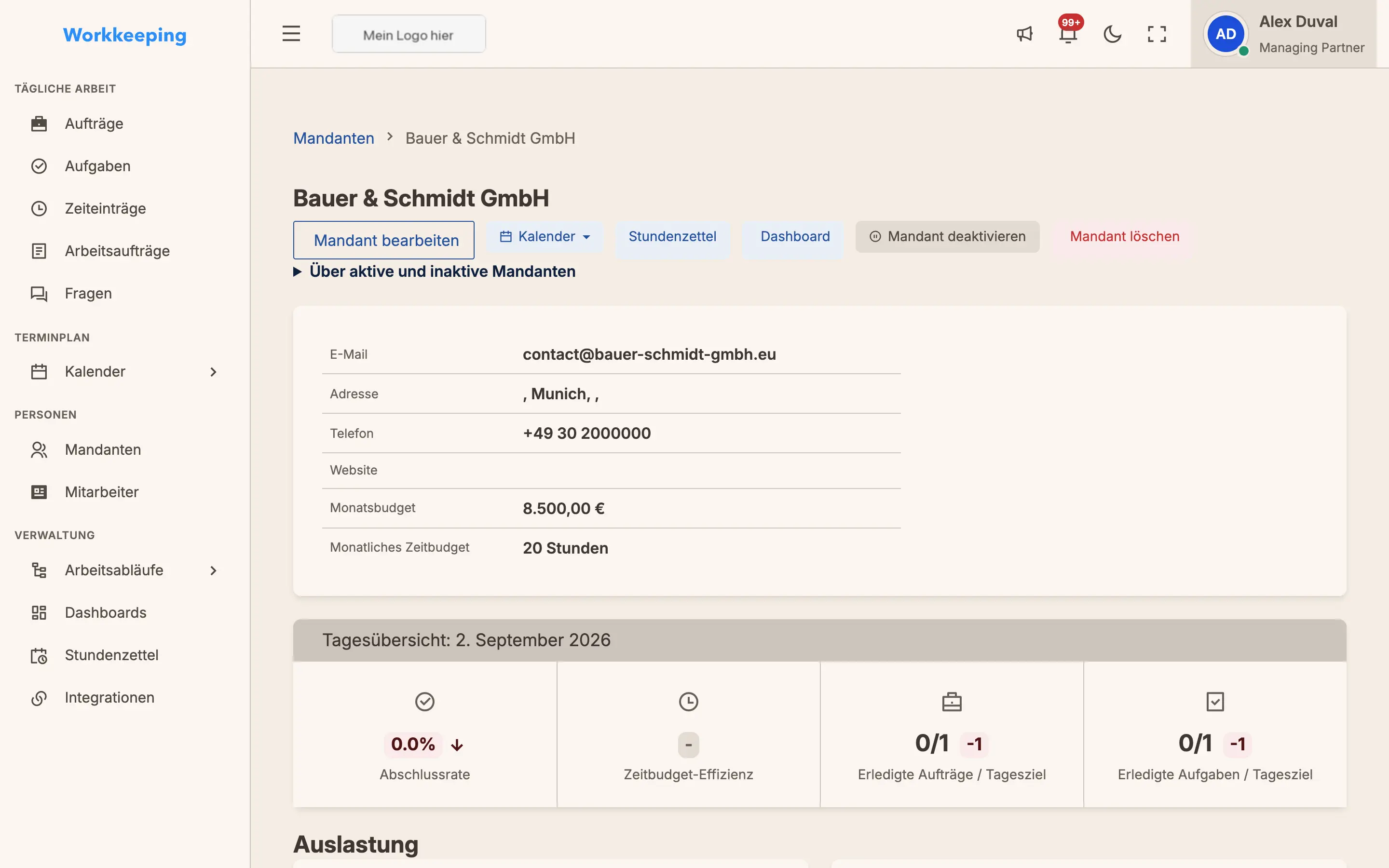Click the 'Mein Logo hier' placeholder

pyautogui.click(x=409, y=34)
